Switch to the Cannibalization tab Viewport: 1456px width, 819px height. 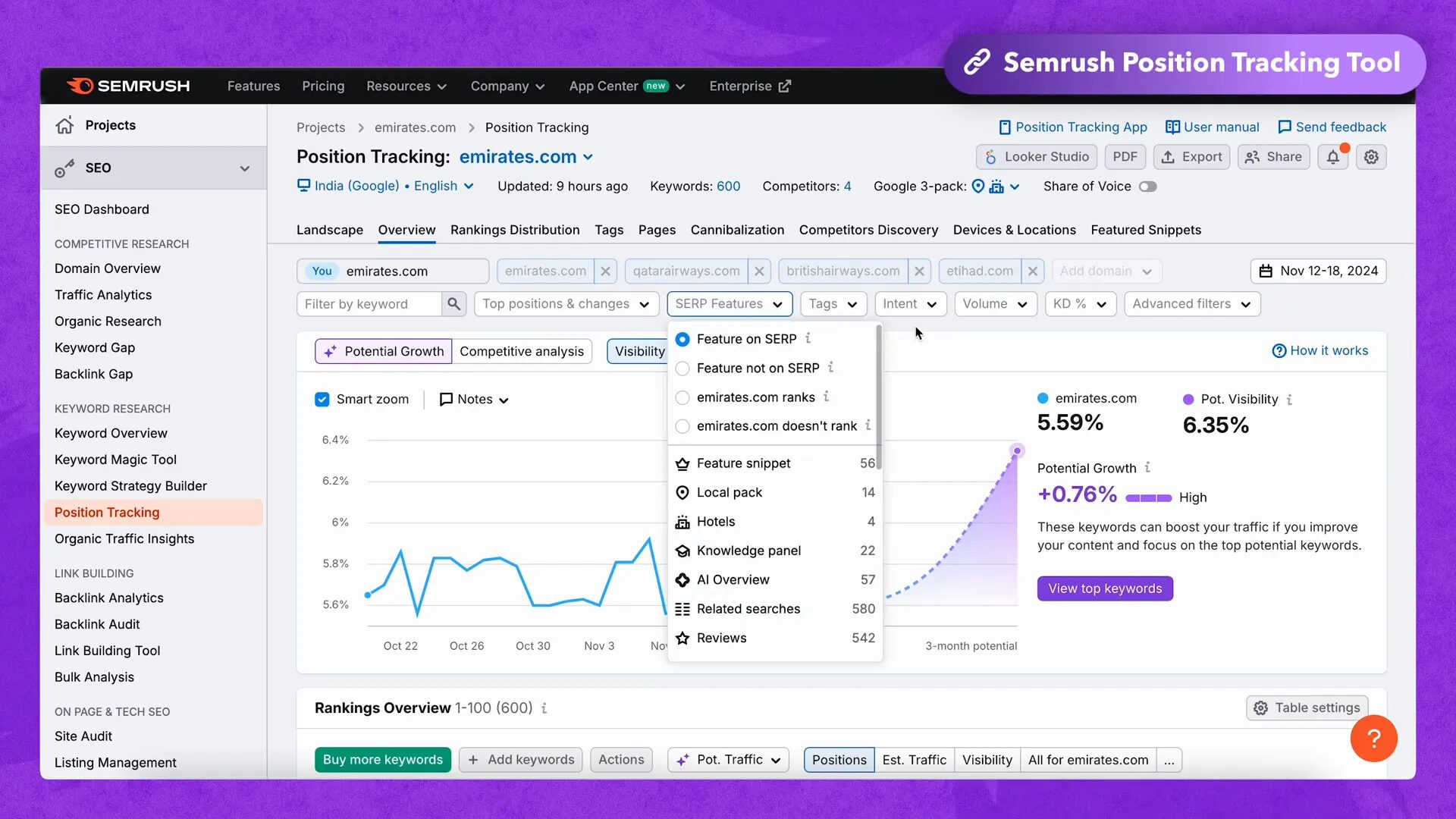click(737, 229)
